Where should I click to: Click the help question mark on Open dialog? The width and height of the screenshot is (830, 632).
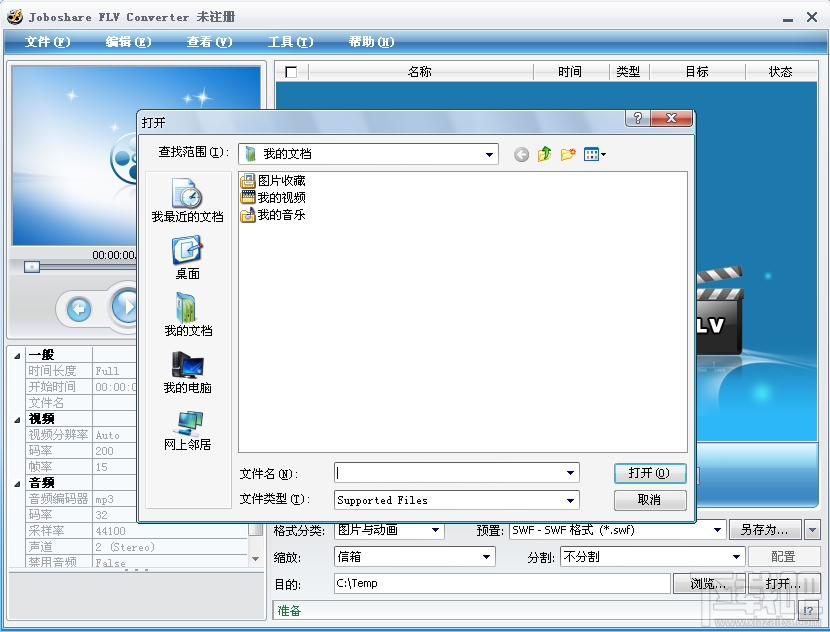click(x=638, y=118)
